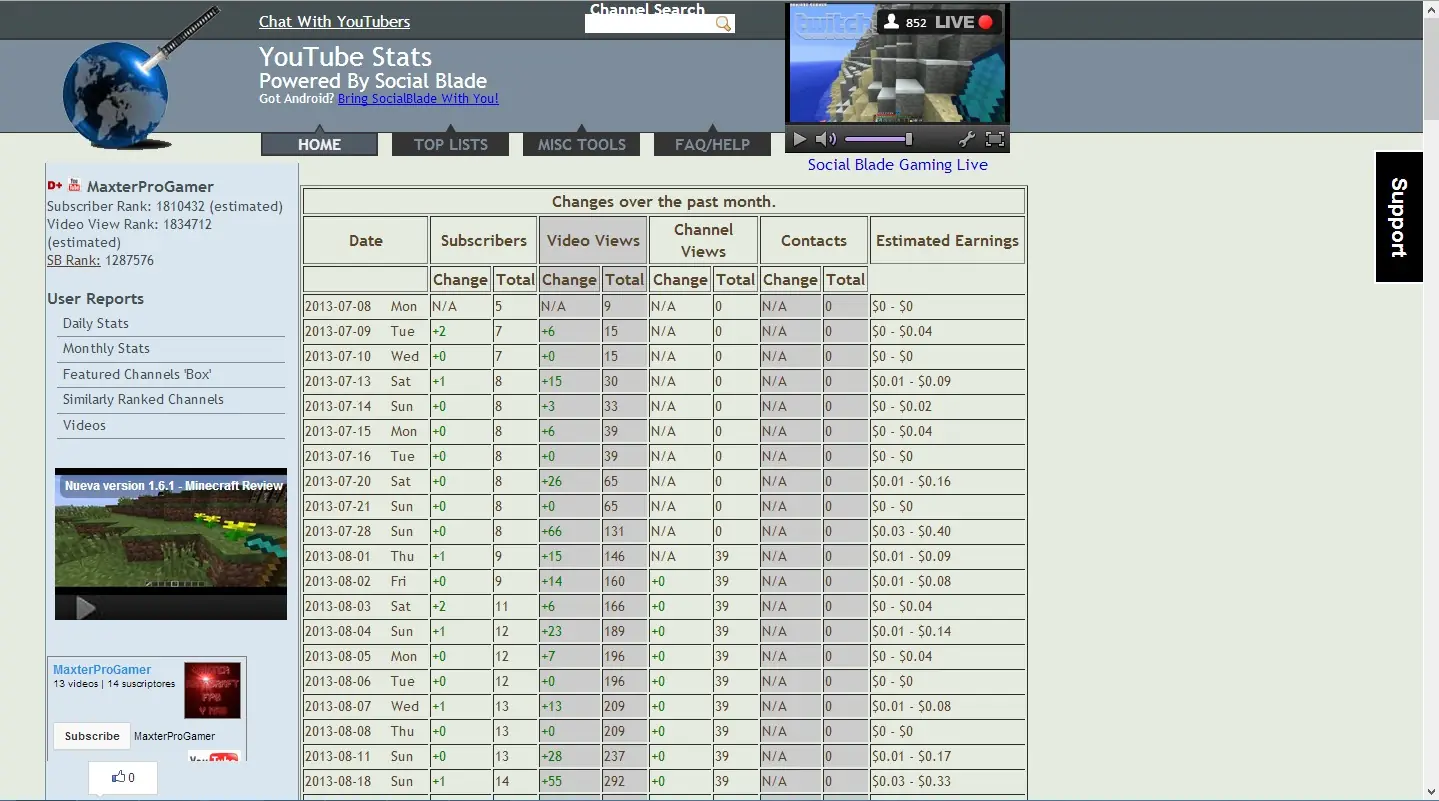Click the Channel Search input field
This screenshot has width=1439, height=801.
point(650,24)
